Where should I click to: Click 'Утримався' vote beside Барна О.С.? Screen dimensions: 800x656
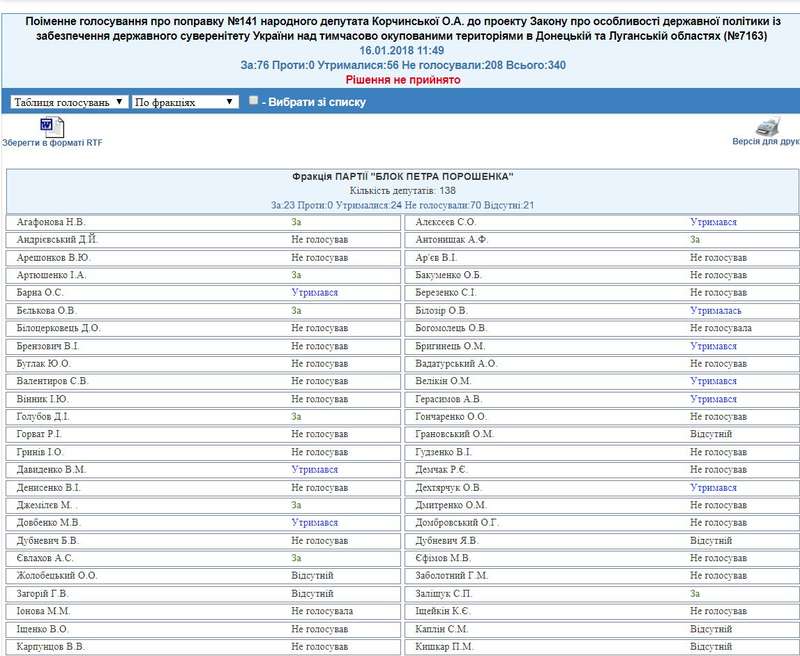(314, 293)
